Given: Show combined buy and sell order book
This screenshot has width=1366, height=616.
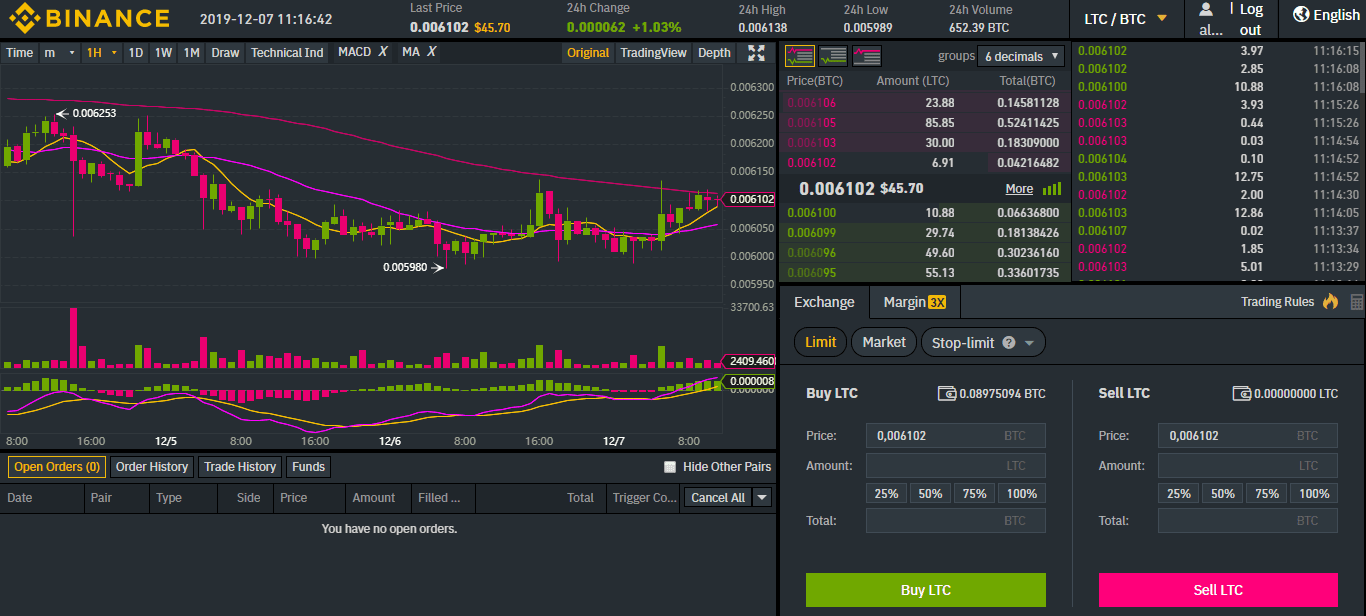Looking at the screenshot, I should tap(800, 56).
